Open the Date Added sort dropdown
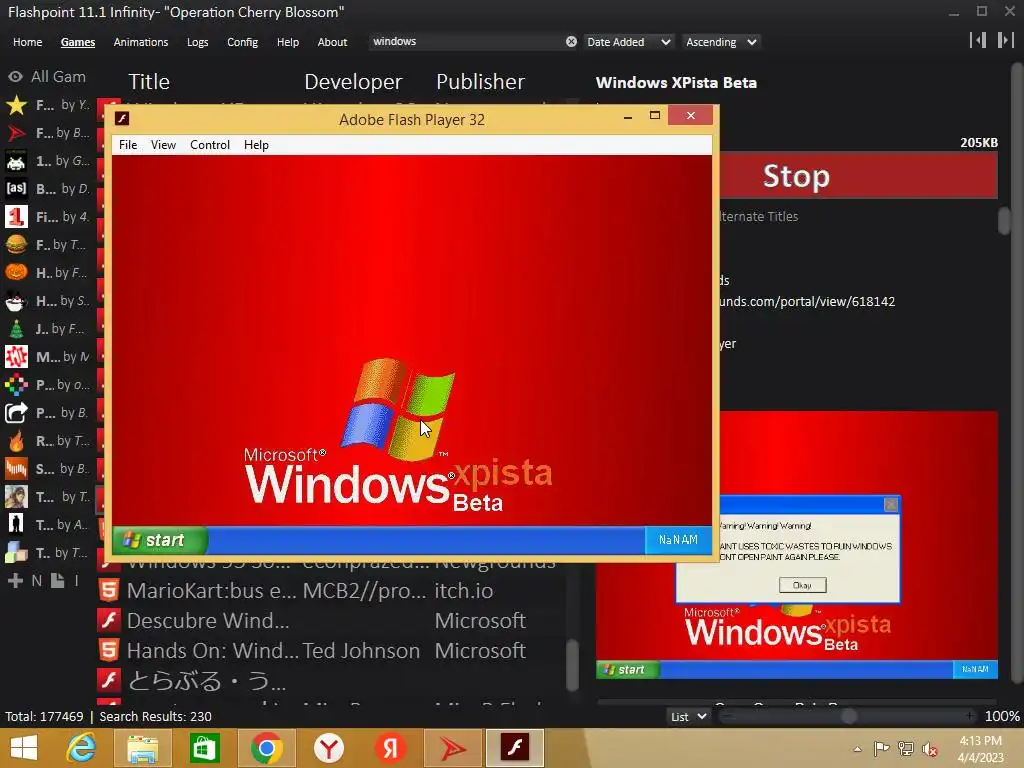1024x768 pixels. (x=628, y=42)
